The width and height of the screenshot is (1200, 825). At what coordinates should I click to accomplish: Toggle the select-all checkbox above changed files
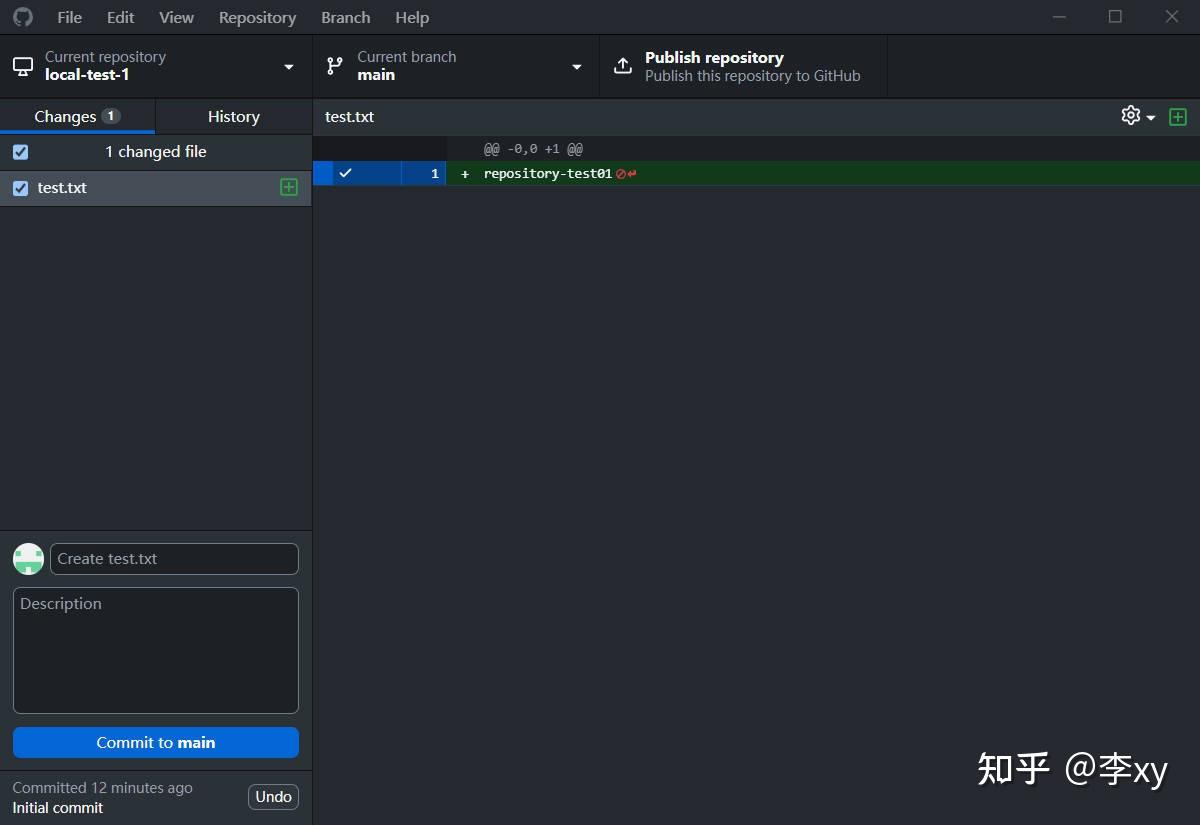[x=21, y=151]
